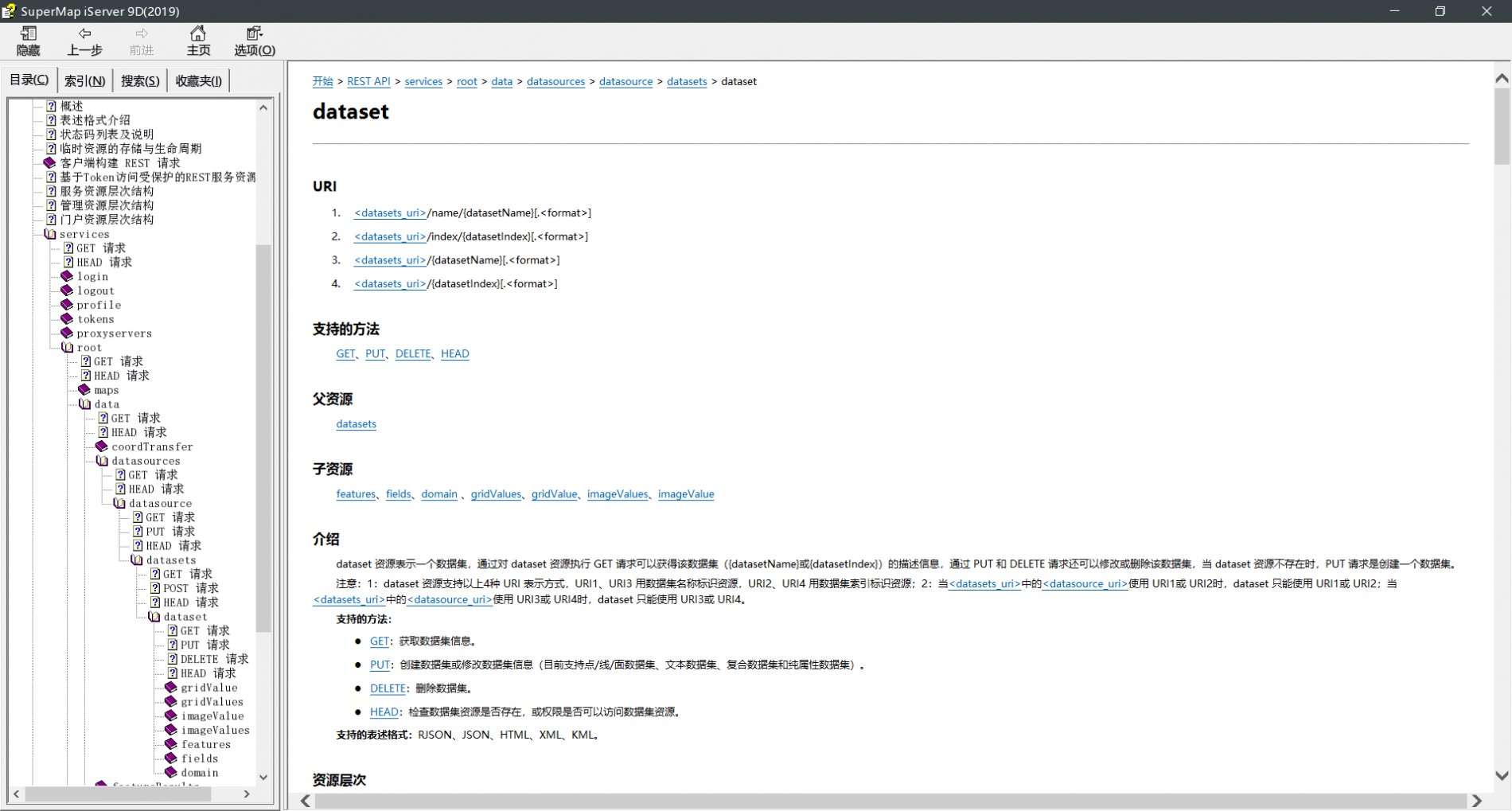
Task: Click the SuperMap iServer title bar icon
Action: tap(9, 11)
